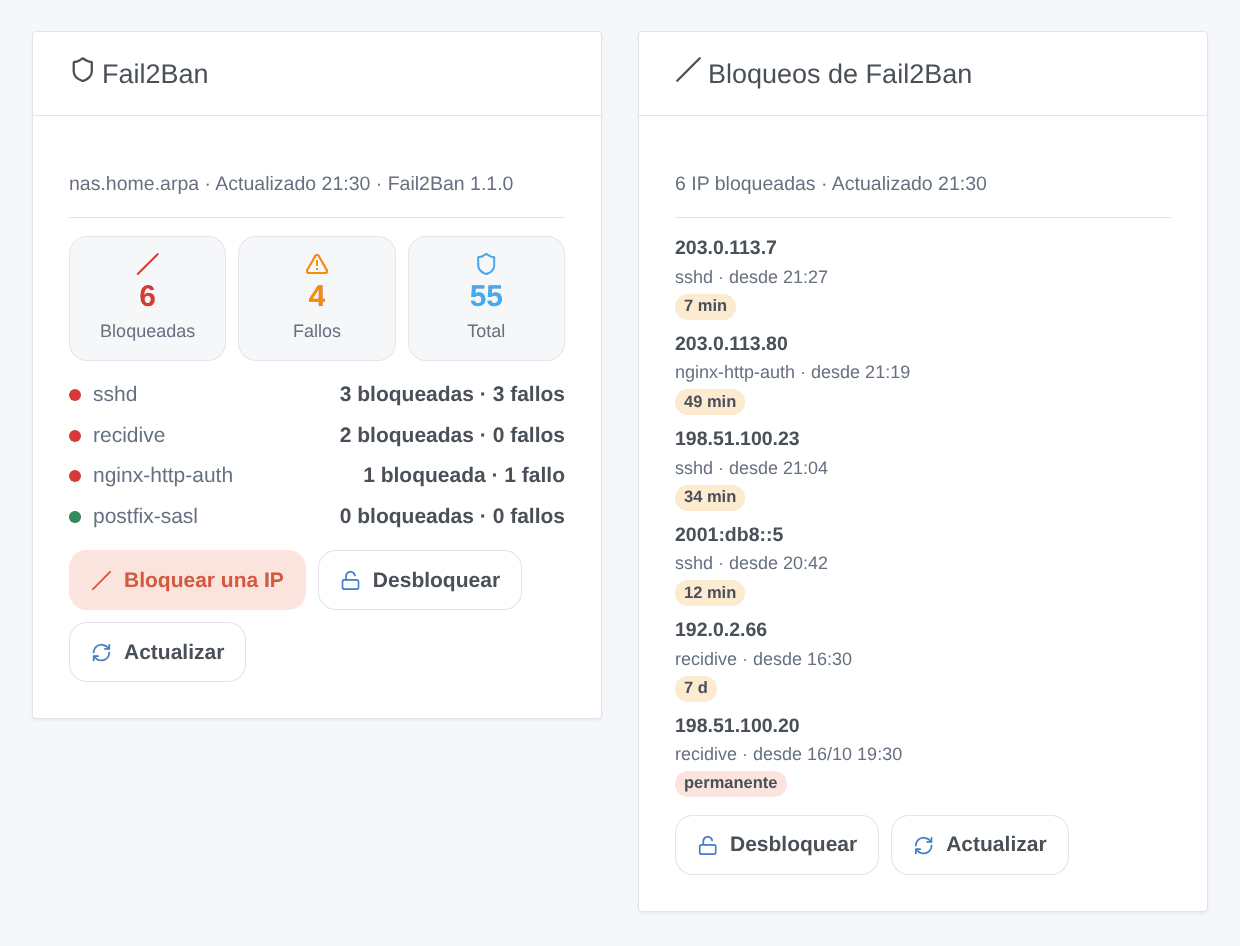Click 'recidive · desde 16/10 19:30' detail line
Viewport: 1240px width, 946px height.
point(788,754)
